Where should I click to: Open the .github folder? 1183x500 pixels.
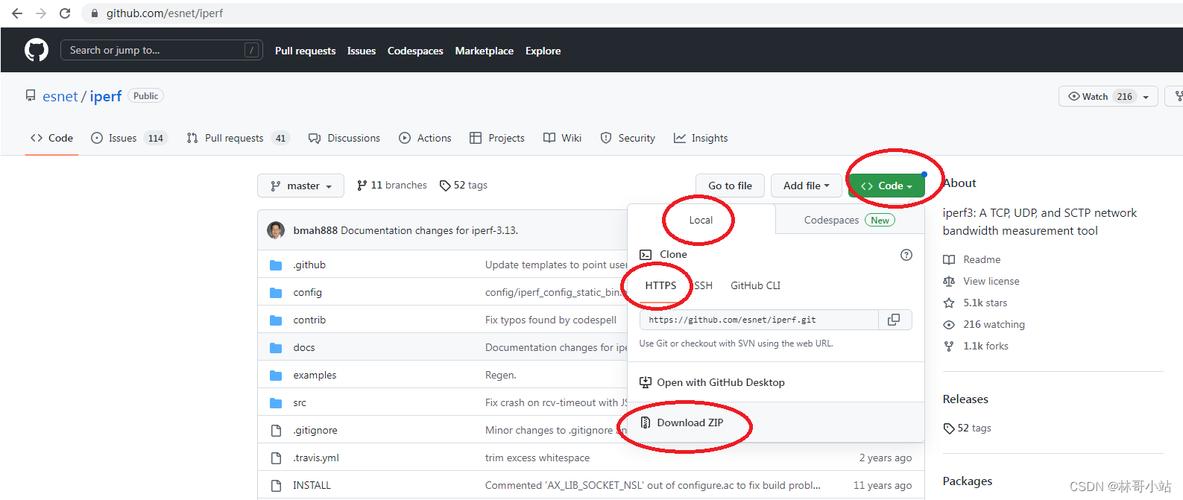click(x=309, y=265)
